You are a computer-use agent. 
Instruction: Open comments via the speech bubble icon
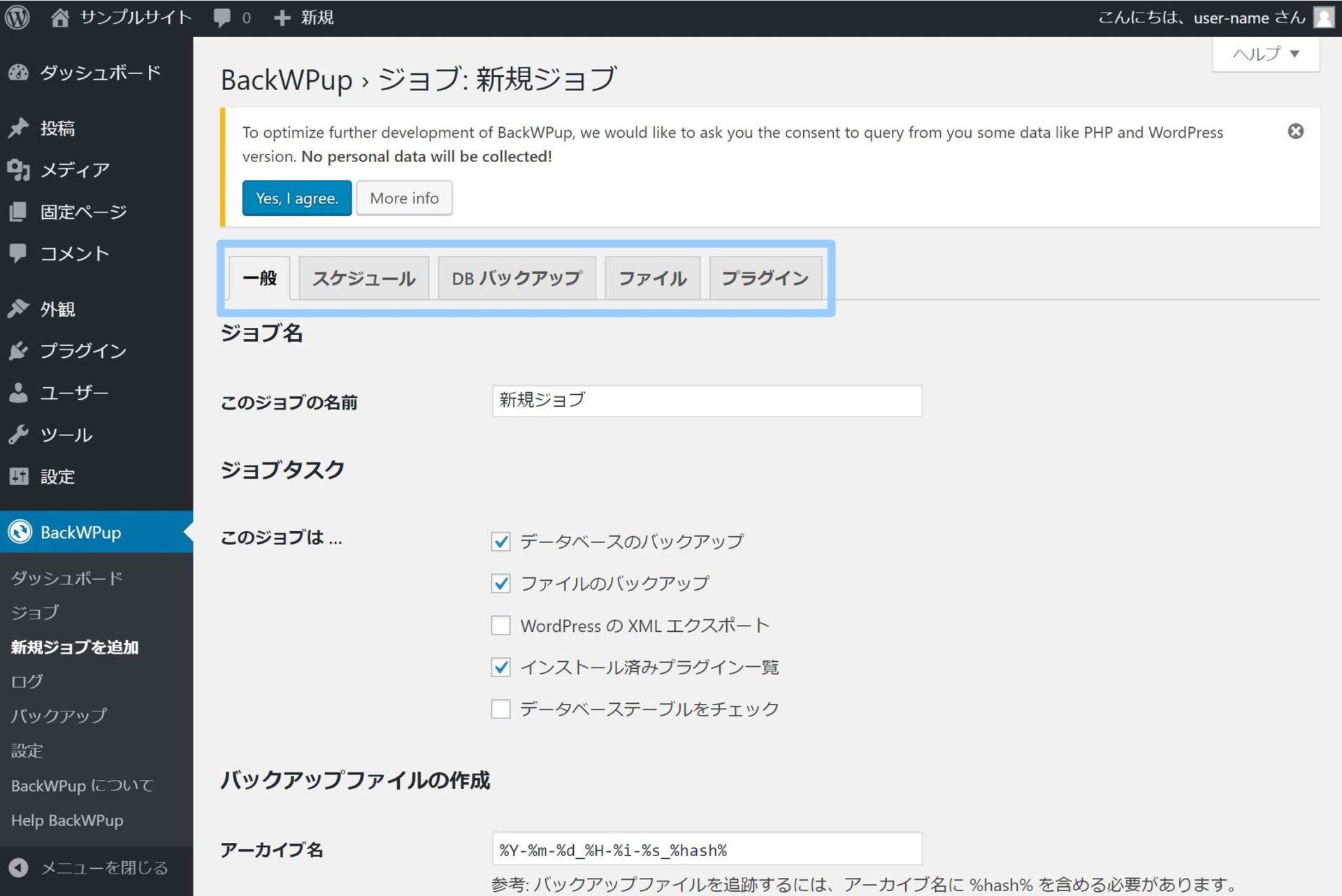coord(222,17)
